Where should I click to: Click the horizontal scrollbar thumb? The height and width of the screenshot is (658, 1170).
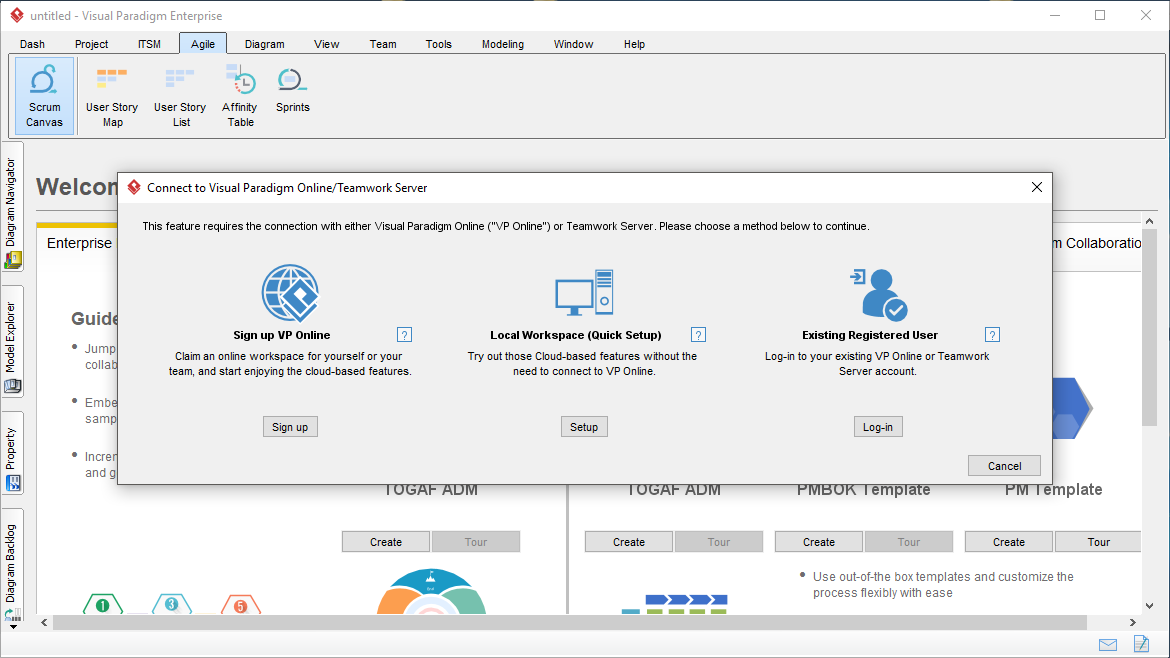(569, 622)
